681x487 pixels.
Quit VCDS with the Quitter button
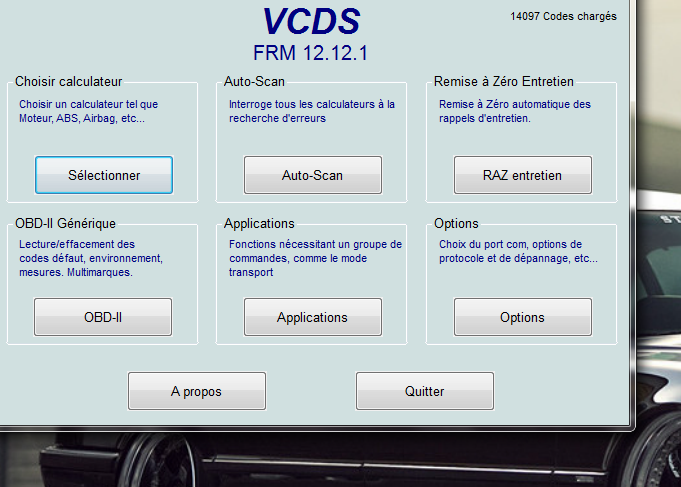pyautogui.click(x=425, y=391)
